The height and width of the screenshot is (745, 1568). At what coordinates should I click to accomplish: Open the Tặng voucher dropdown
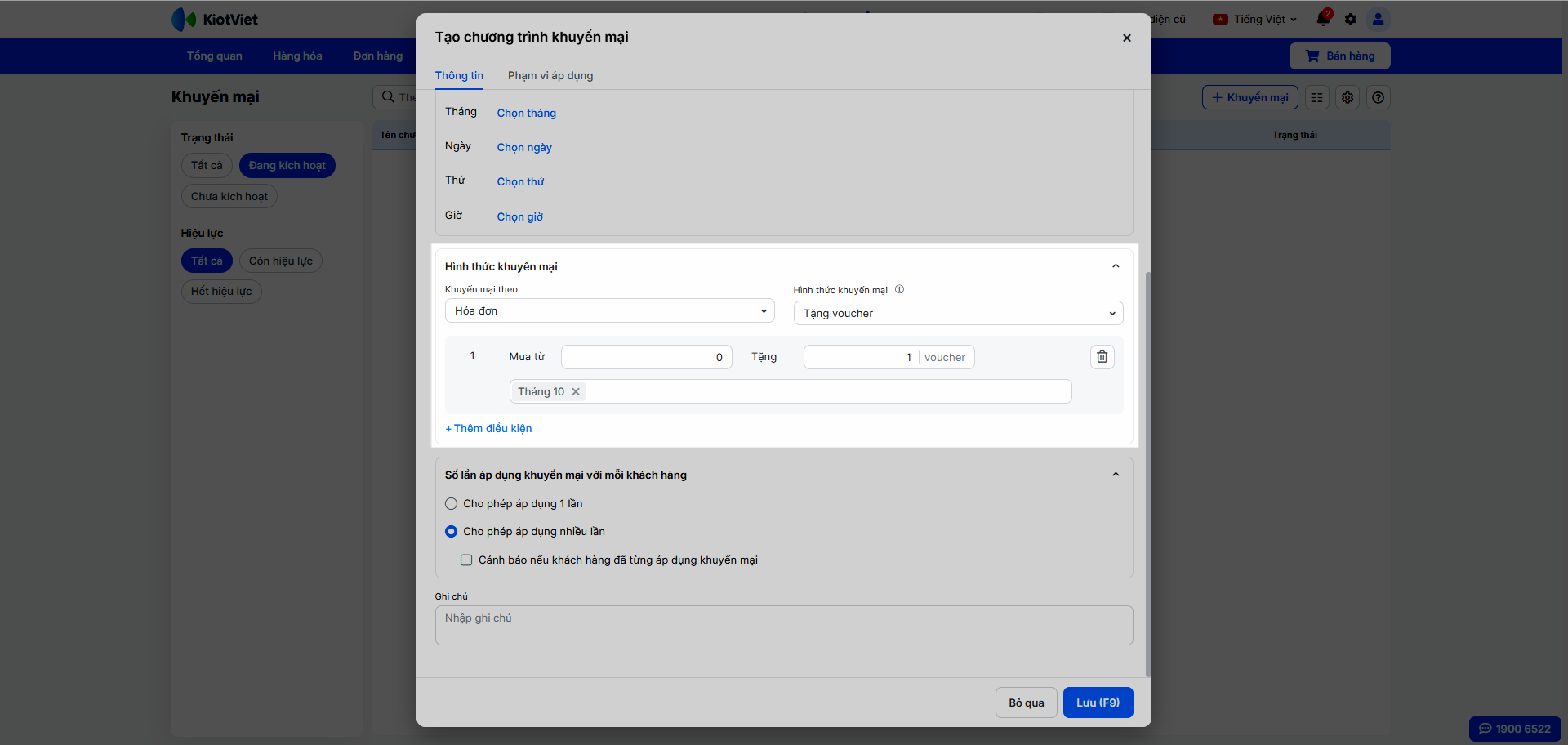pyautogui.click(x=957, y=314)
